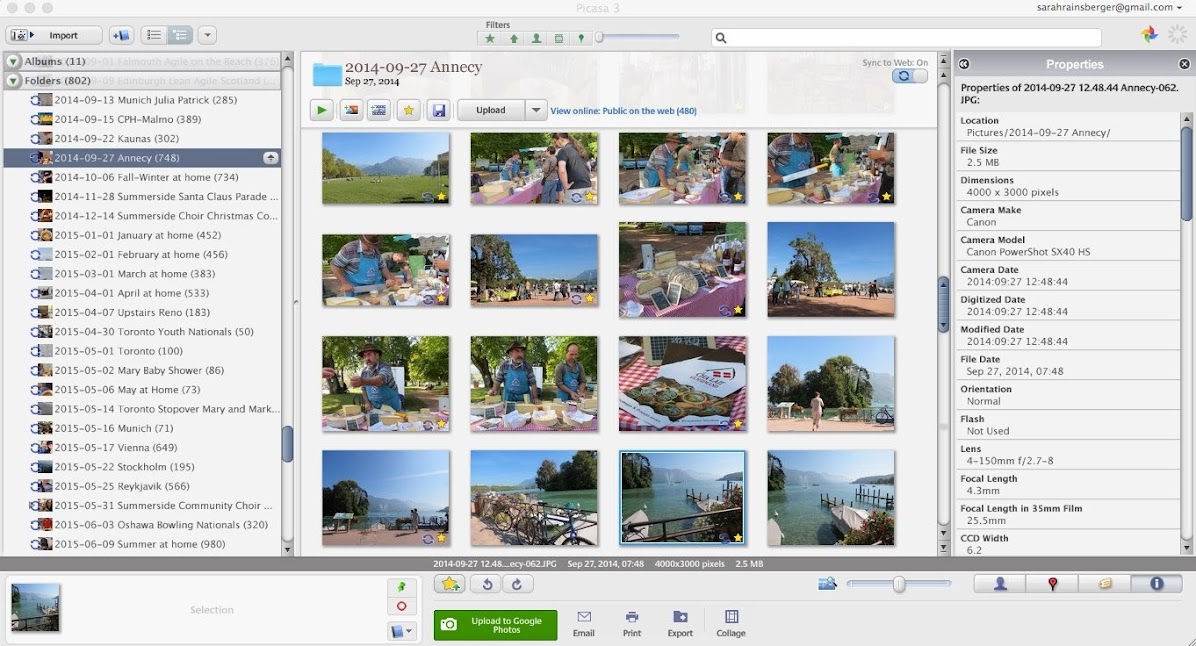Filter to show photos with faces only
The width and height of the screenshot is (1196, 646).
[536, 38]
